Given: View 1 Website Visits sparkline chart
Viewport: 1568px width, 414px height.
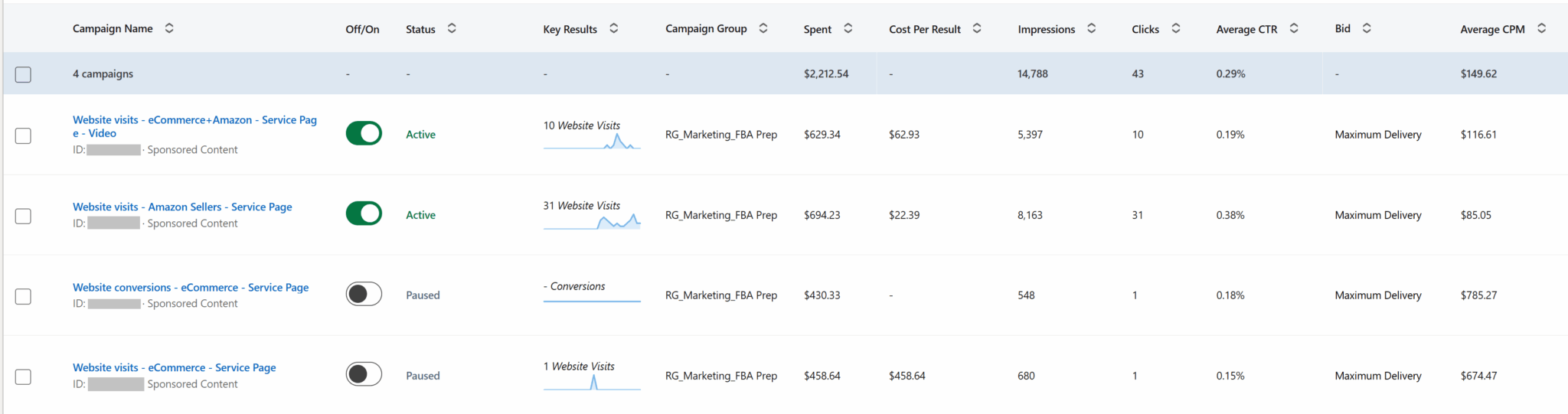Looking at the screenshot, I should (x=592, y=383).
